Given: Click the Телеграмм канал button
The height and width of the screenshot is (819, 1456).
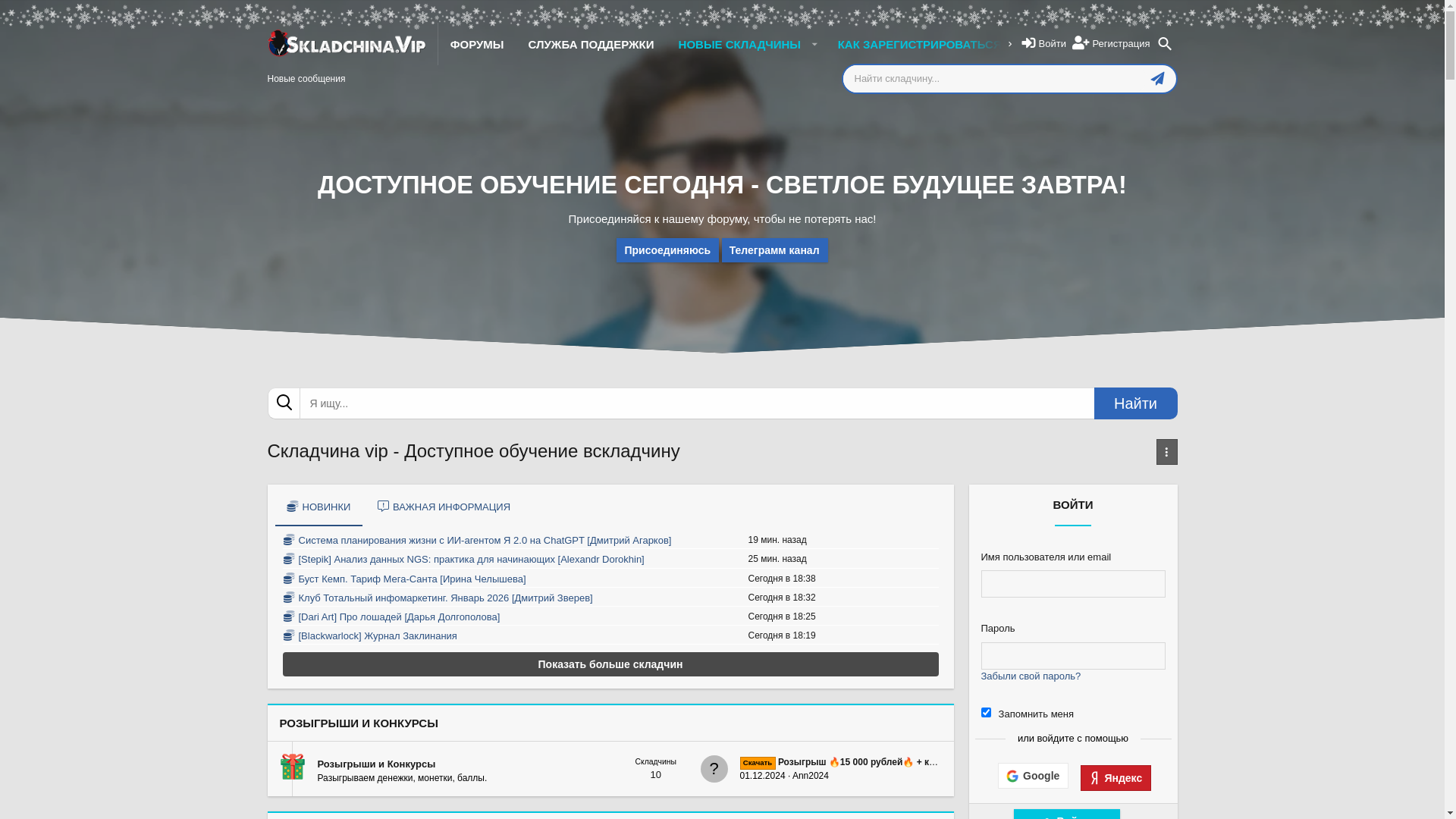Looking at the screenshot, I should coord(774,250).
